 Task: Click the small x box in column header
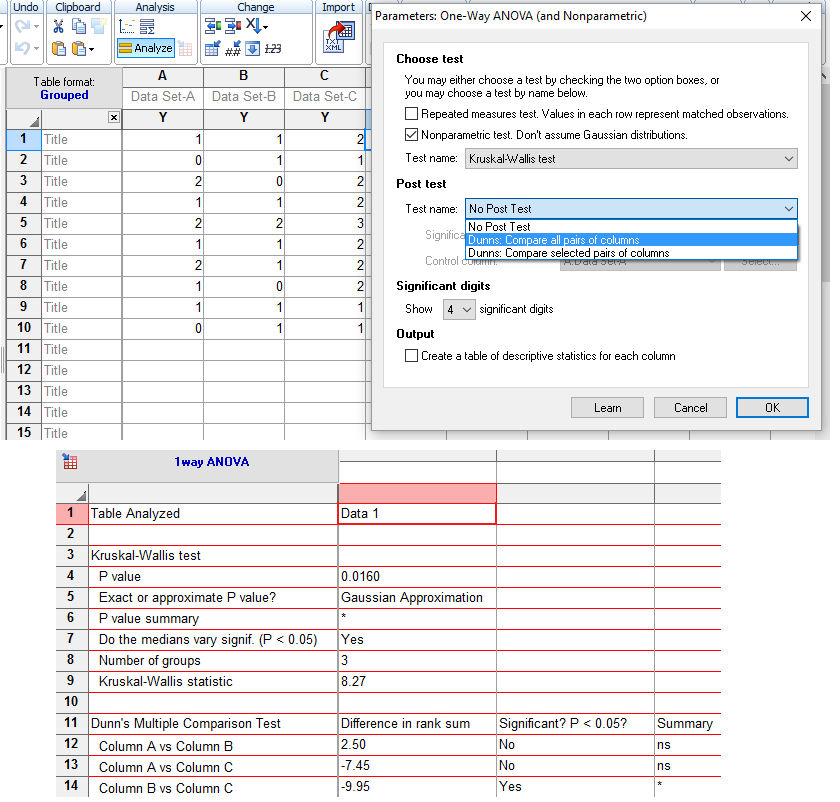click(x=114, y=117)
